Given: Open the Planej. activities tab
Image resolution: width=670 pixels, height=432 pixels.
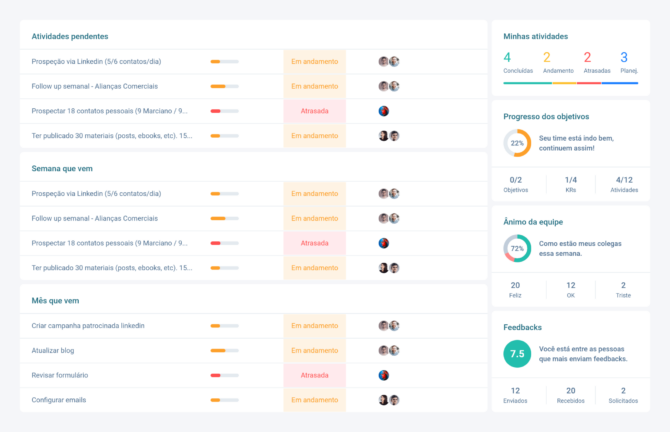Looking at the screenshot, I should click(628, 63).
